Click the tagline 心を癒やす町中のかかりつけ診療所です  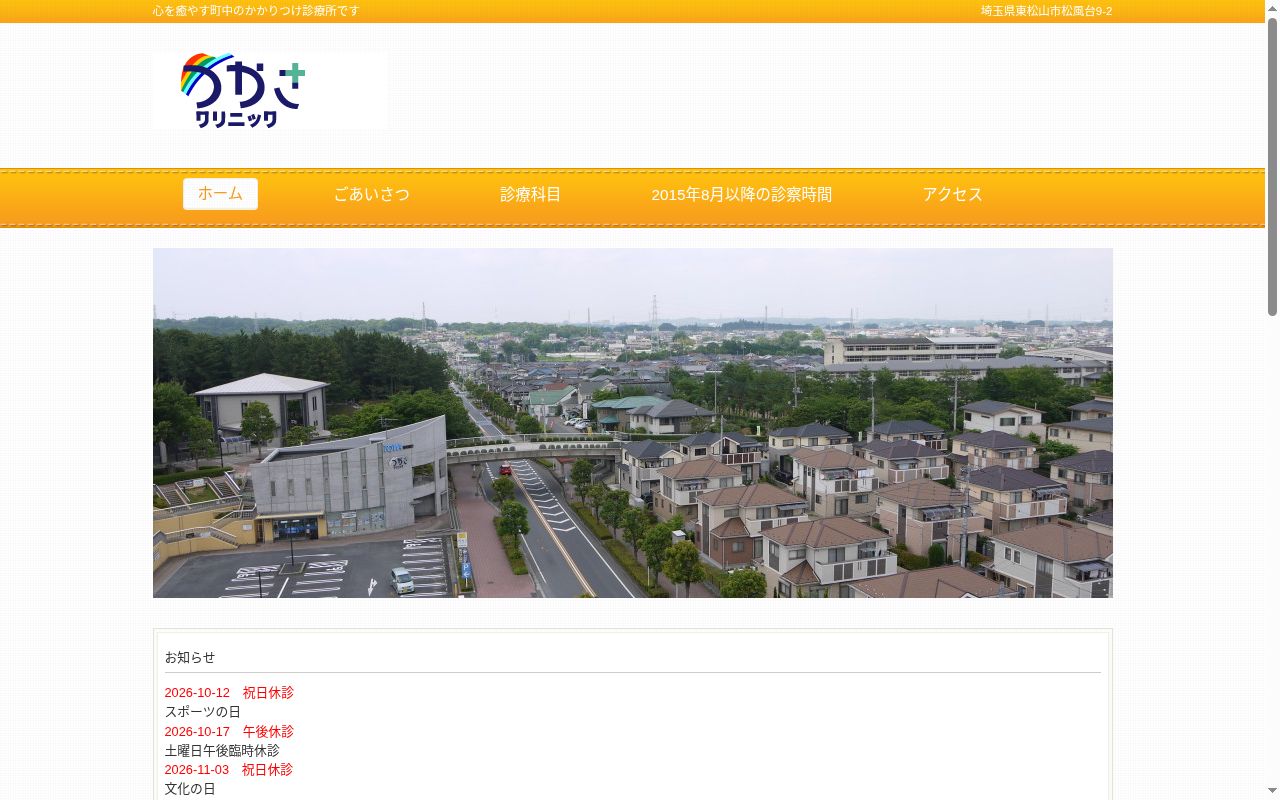(x=256, y=11)
